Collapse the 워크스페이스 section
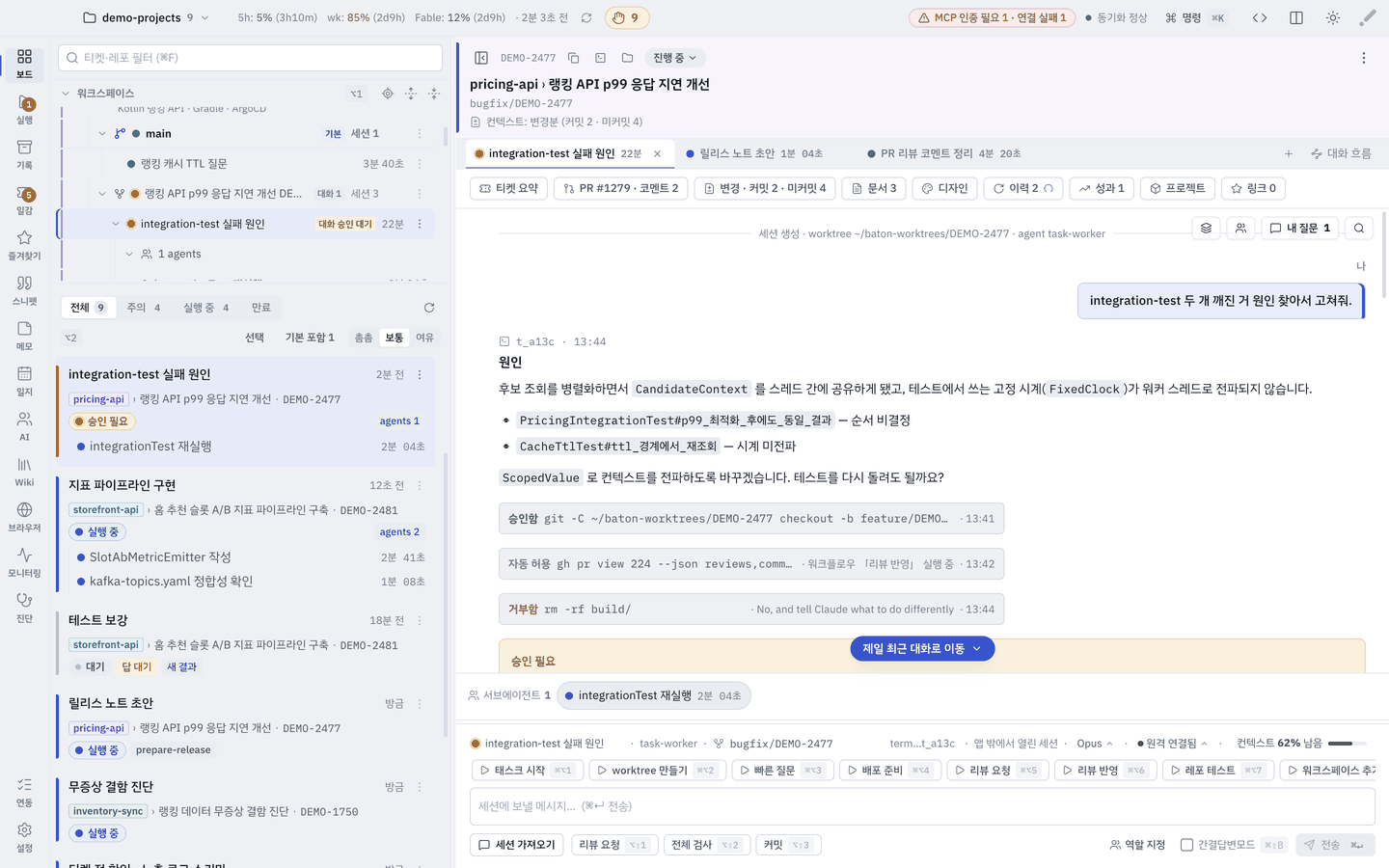Viewport: 1389px width, 868px height. click(x=66, y=94)
